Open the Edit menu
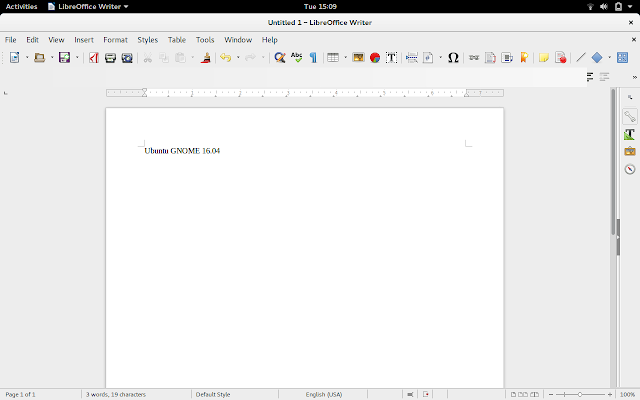 32,40
